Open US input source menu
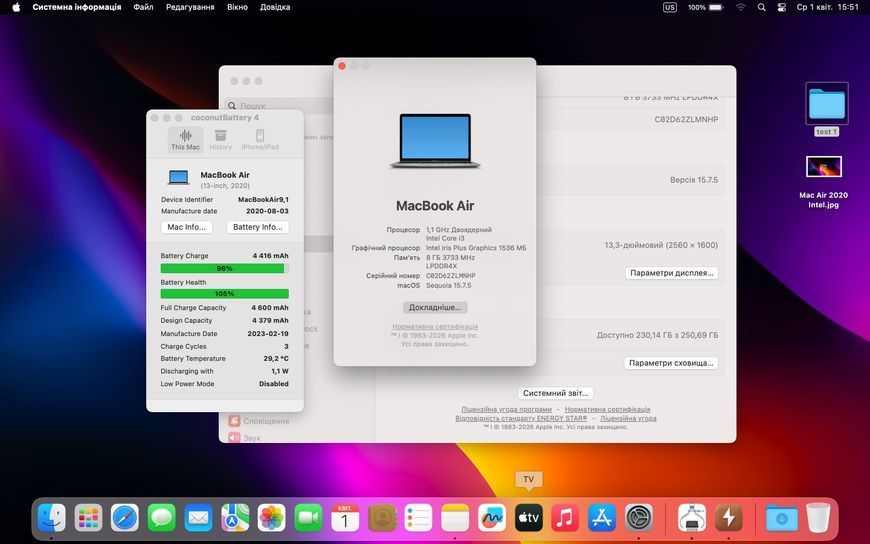The height and width of the screenshot is (544, 870). tap(670, 7)
